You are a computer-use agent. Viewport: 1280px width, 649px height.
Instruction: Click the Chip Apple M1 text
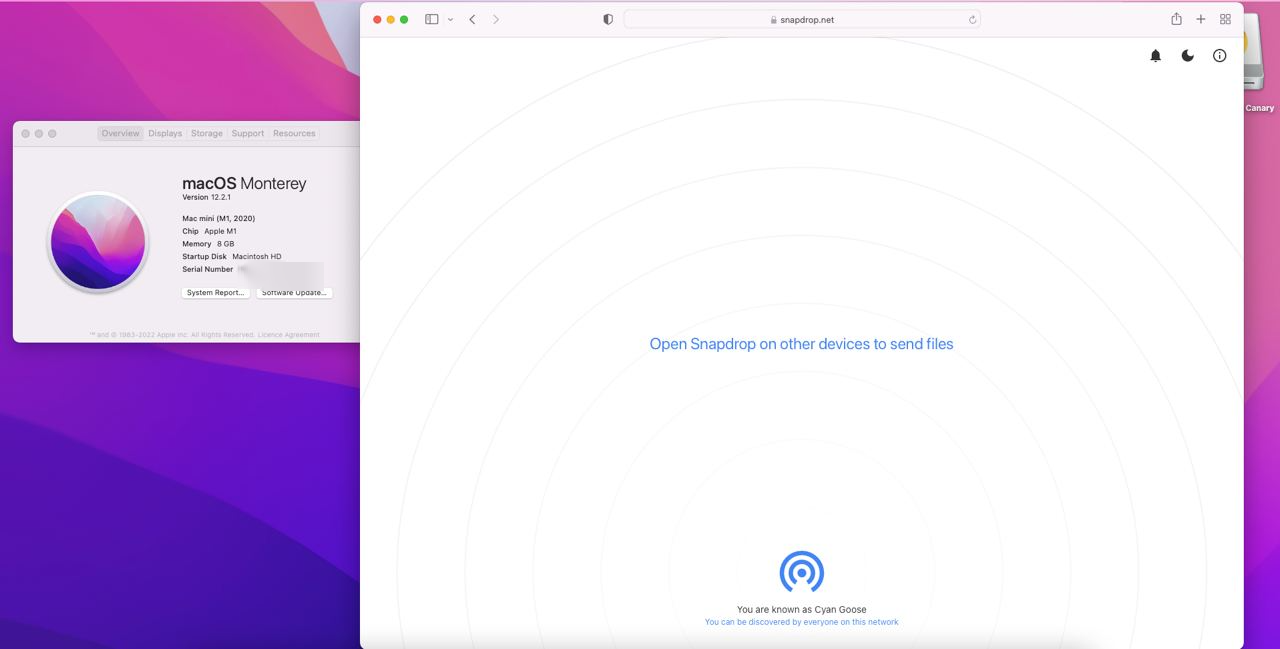coord(210,231)
